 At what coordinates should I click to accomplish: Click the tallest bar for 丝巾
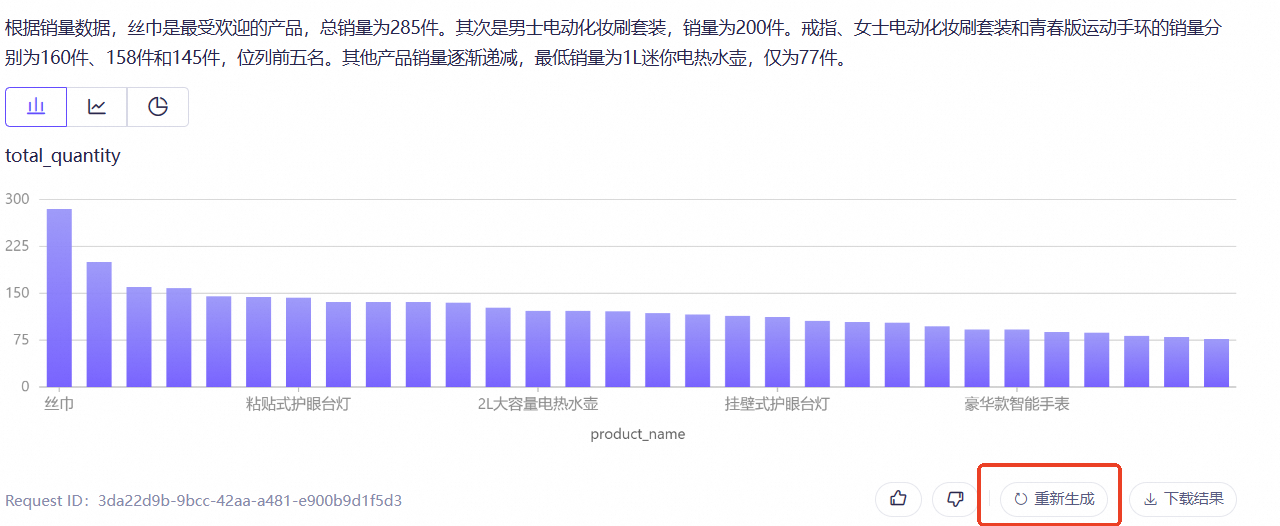59,298
